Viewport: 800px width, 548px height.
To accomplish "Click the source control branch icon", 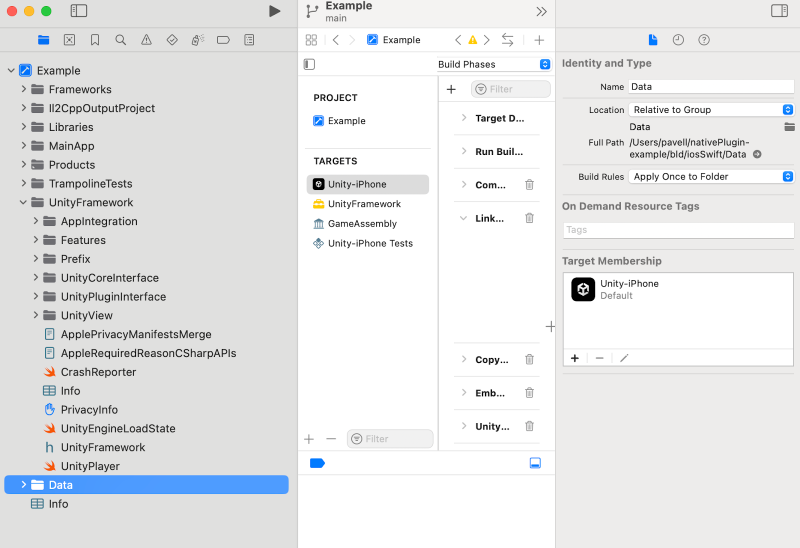I will click(312, 11).
